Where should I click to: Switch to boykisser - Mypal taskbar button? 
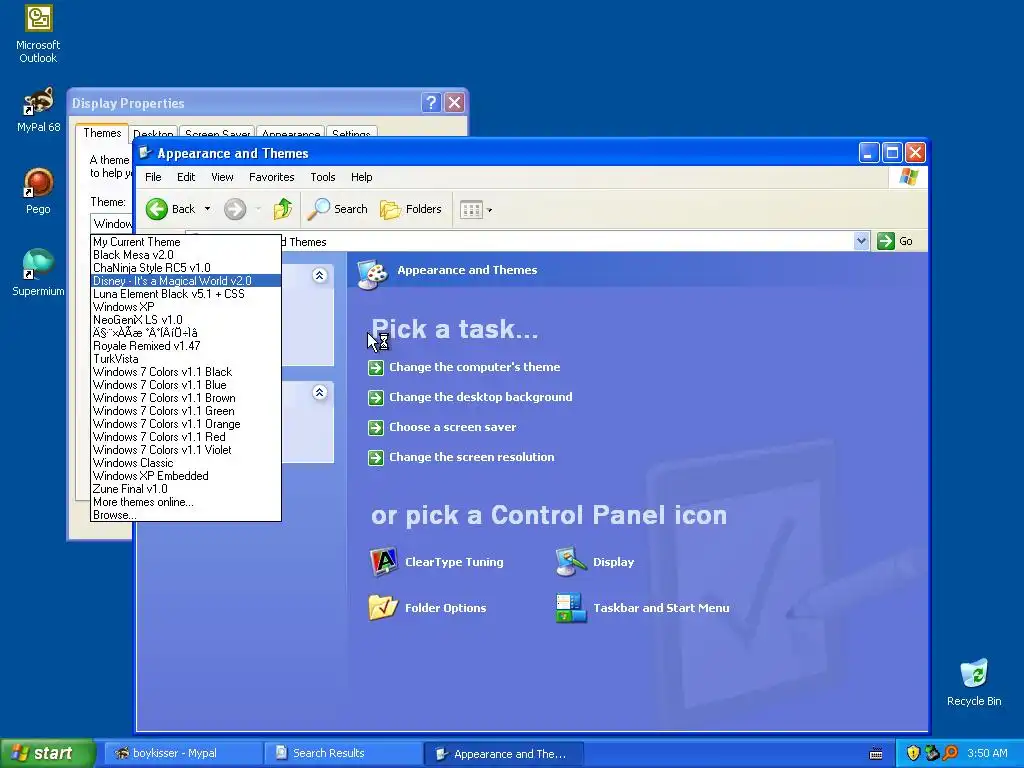click(x=184, y=754)
